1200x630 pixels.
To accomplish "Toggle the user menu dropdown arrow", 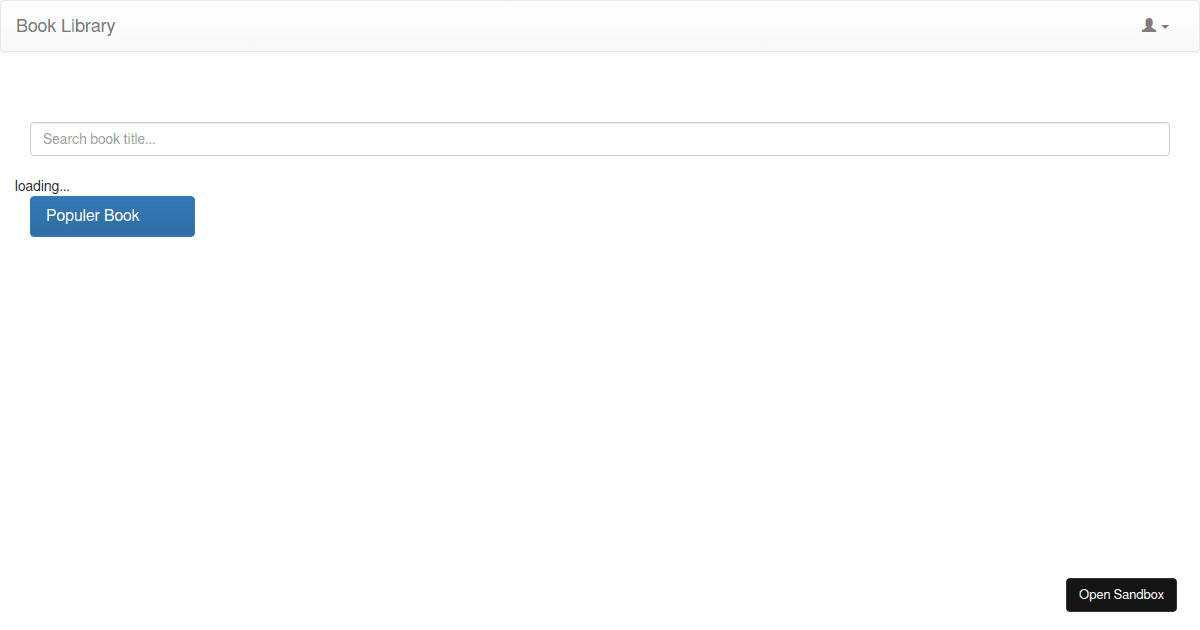I will point(1165,27).
